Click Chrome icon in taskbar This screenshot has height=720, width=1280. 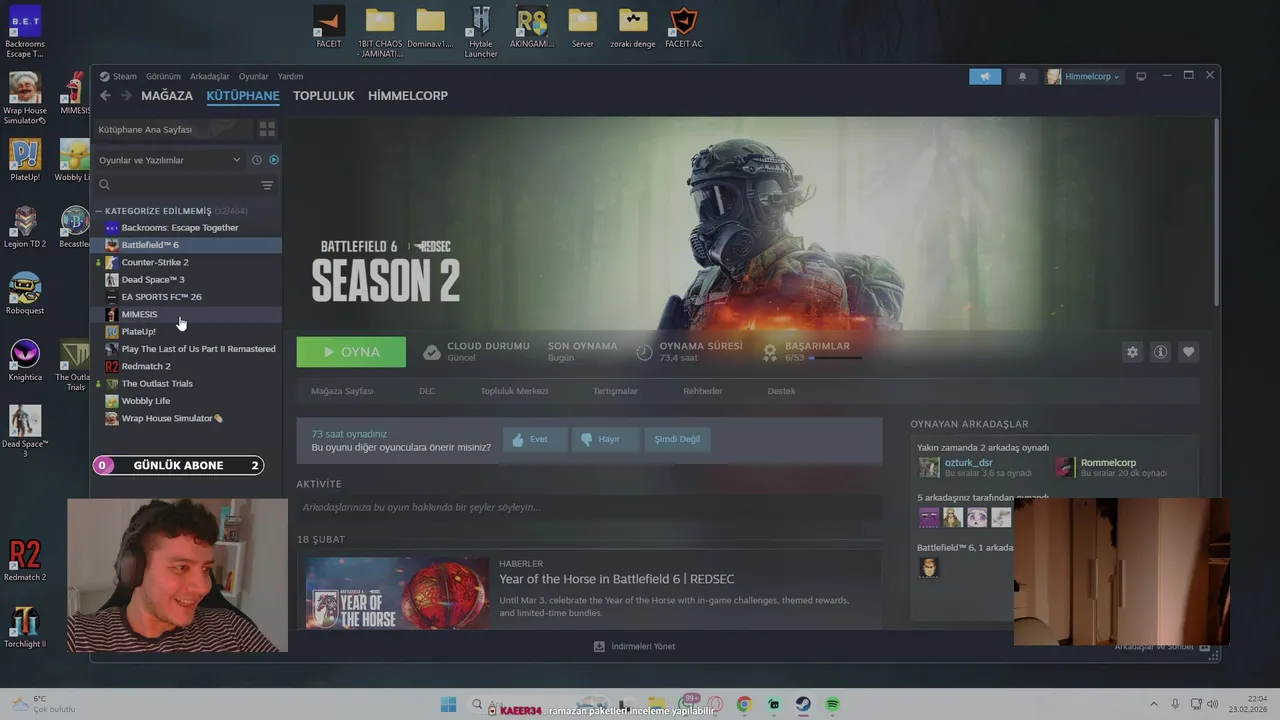point(744,705)
